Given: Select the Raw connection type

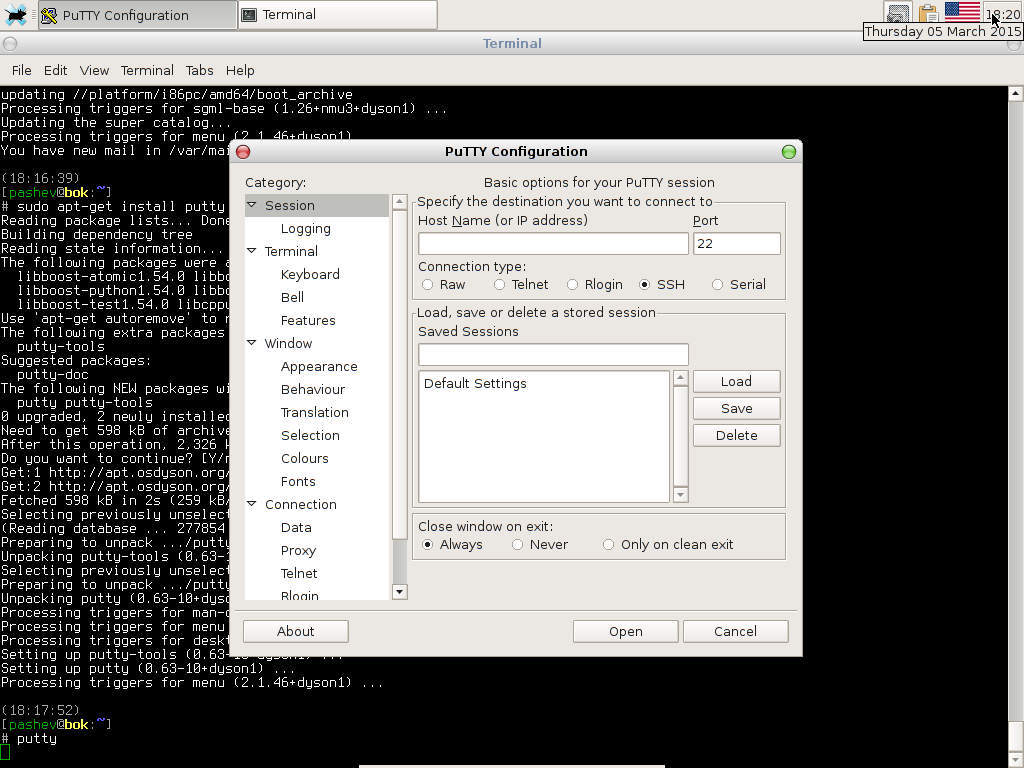Looking at the screenshot, I should 427,285.
